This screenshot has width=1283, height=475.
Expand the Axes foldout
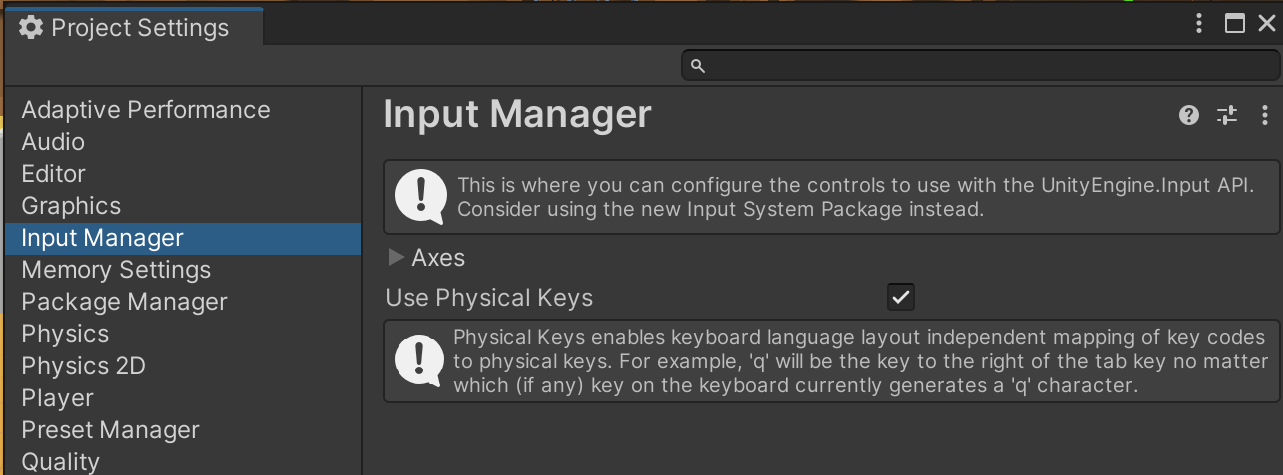click(x=397, y=258)
